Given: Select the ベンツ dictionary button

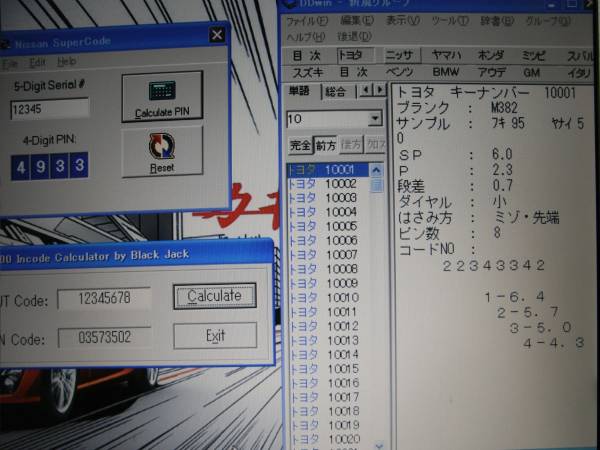Looking at the screenshot, I should tap(399, 72).
